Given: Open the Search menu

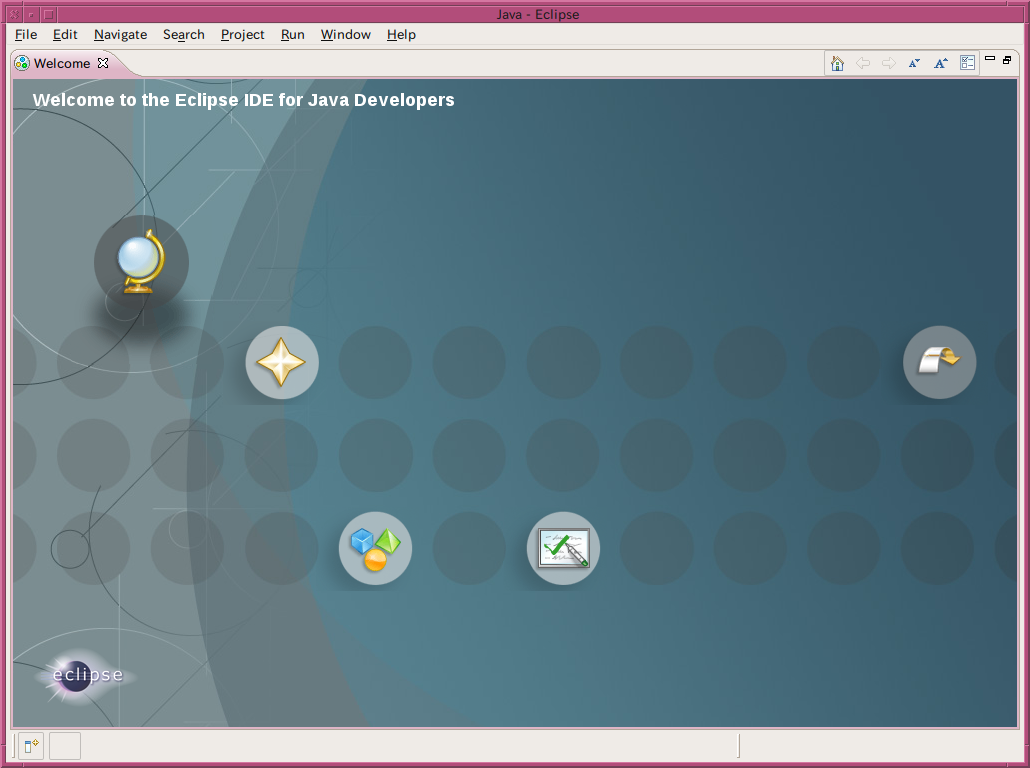Looking at the screenshot, I should [184, 35].
